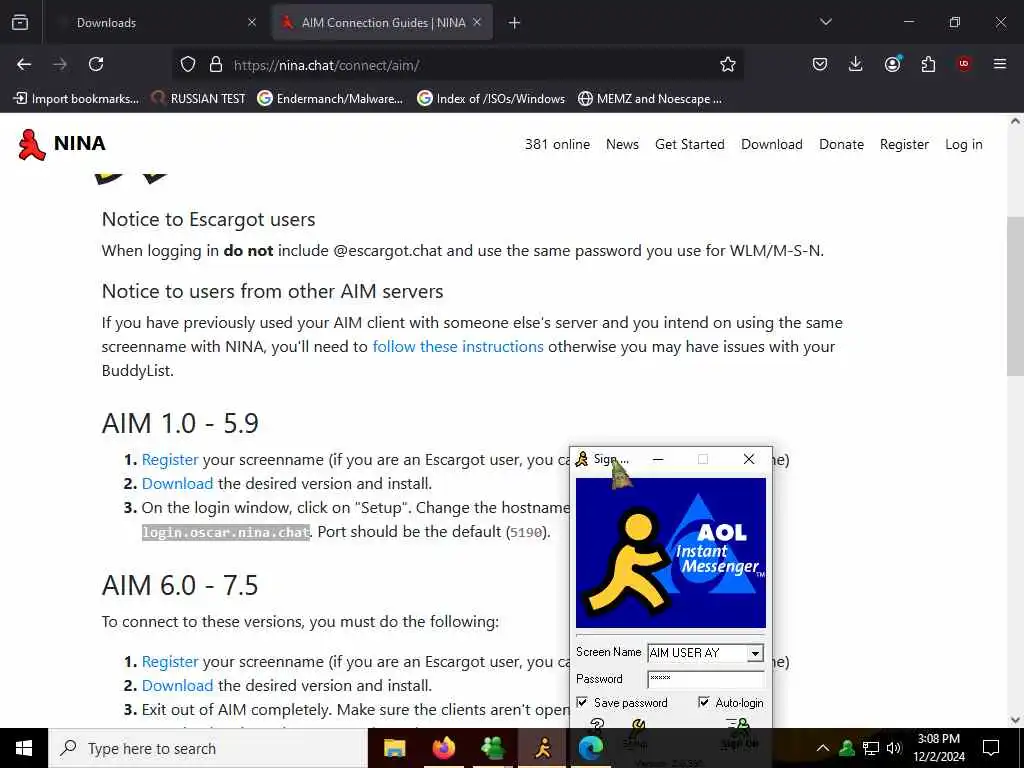Select the AIM Connection Guides tab
This screenshot has width=1024, height=768.
tap(383, 23)
